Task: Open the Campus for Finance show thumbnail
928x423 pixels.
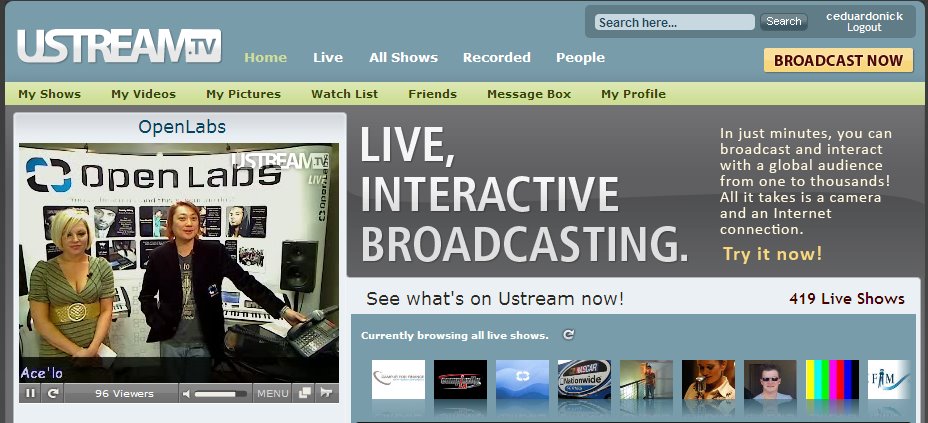Action: pos(398,379)
